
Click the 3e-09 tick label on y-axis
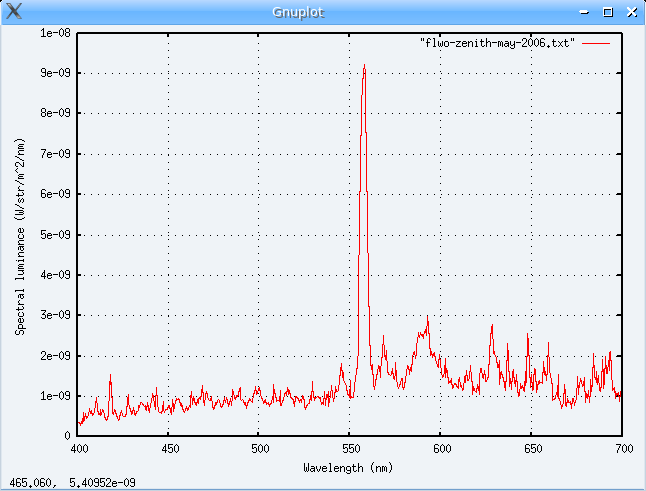pyautogui.click(x=52, y=315)
